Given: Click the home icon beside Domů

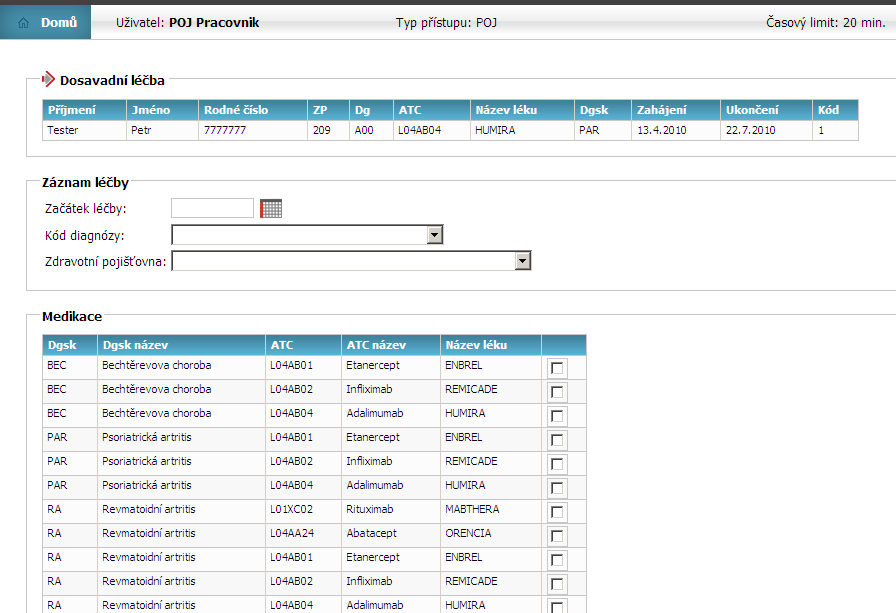Looking at the screenshot, I should [23, 23].
